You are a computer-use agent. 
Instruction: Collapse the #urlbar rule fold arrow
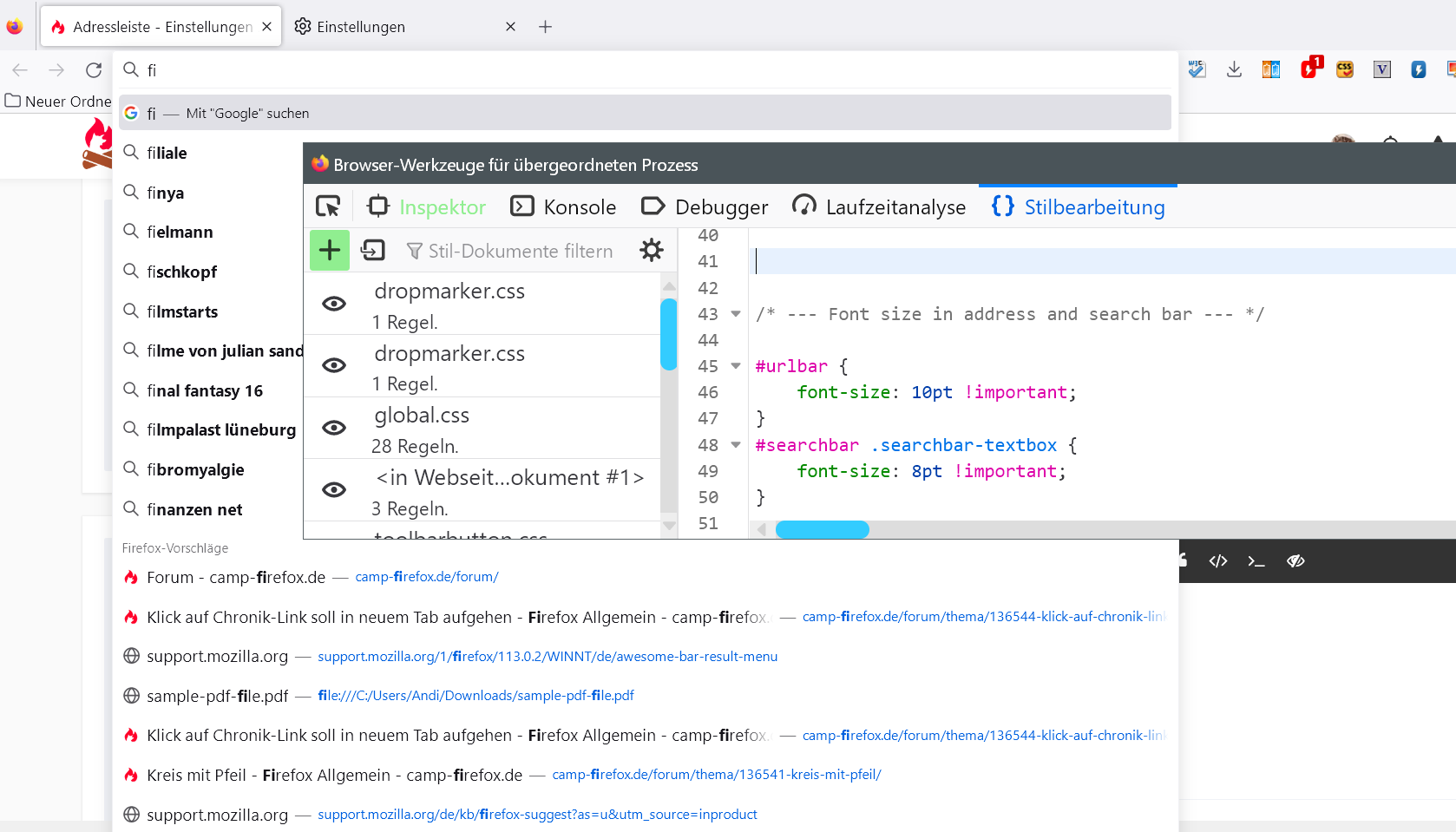736,366
